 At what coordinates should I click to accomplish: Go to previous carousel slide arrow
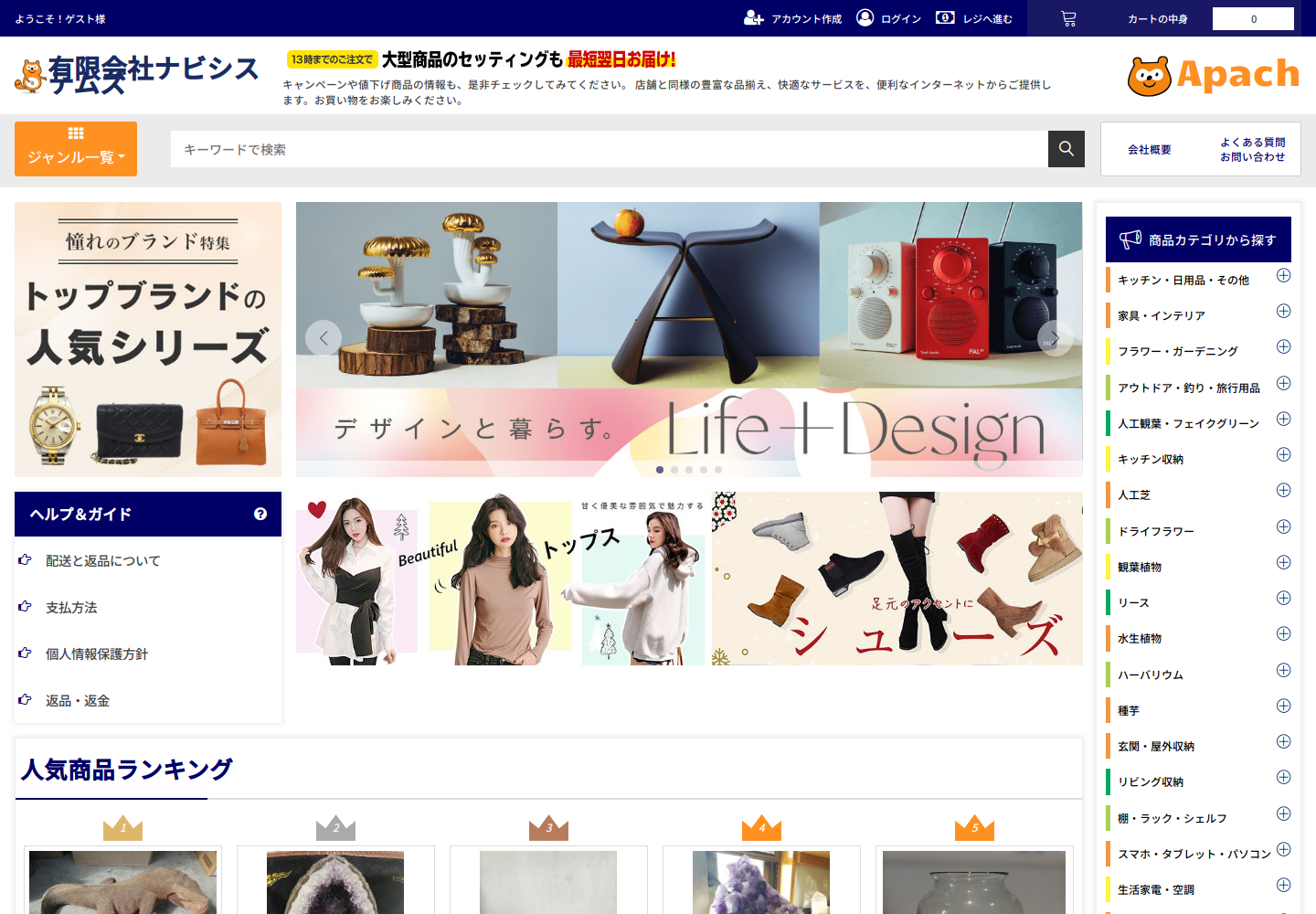click(324, 338)
